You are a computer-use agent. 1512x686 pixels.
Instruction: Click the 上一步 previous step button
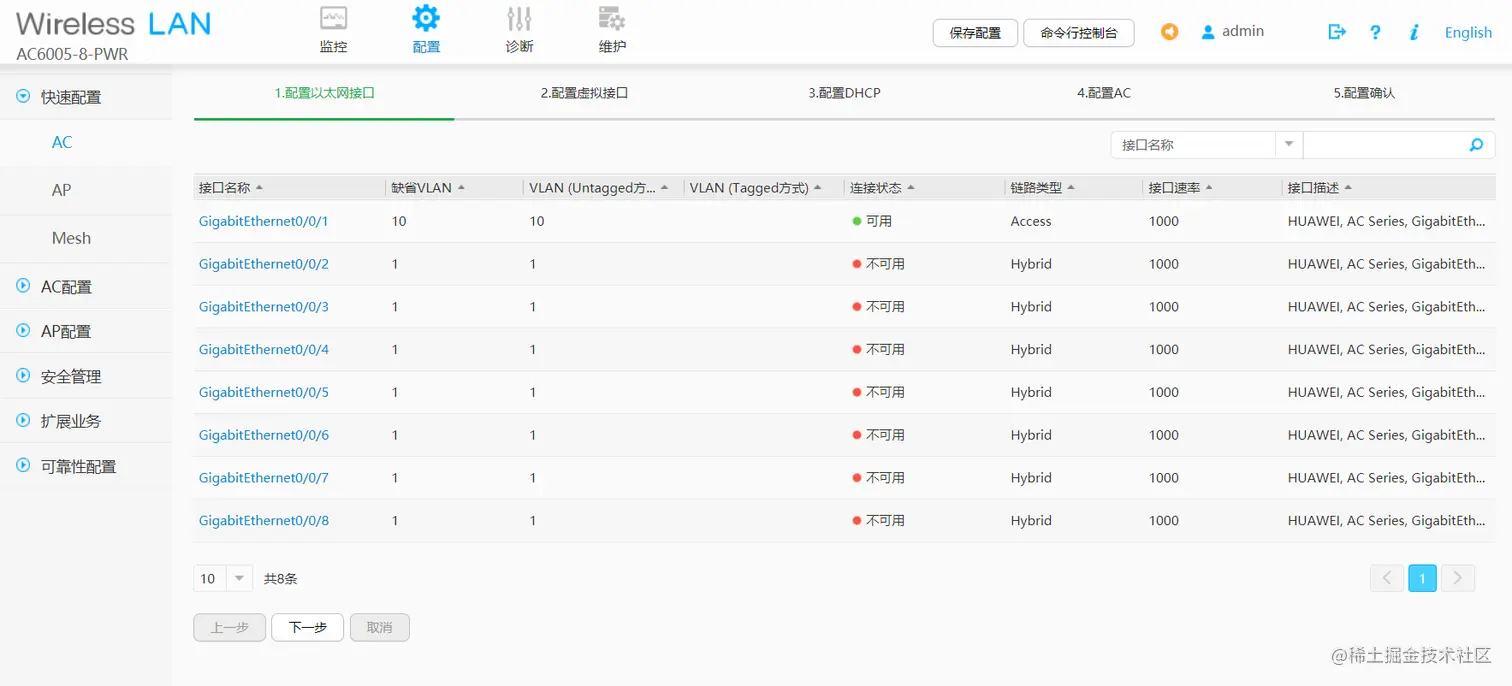pyautogui.click(x=229, y=627)
